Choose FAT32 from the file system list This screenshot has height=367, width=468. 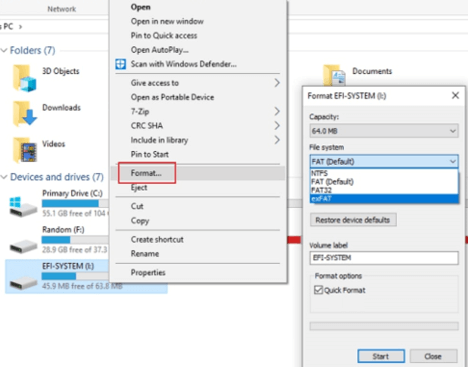(384, 190)
